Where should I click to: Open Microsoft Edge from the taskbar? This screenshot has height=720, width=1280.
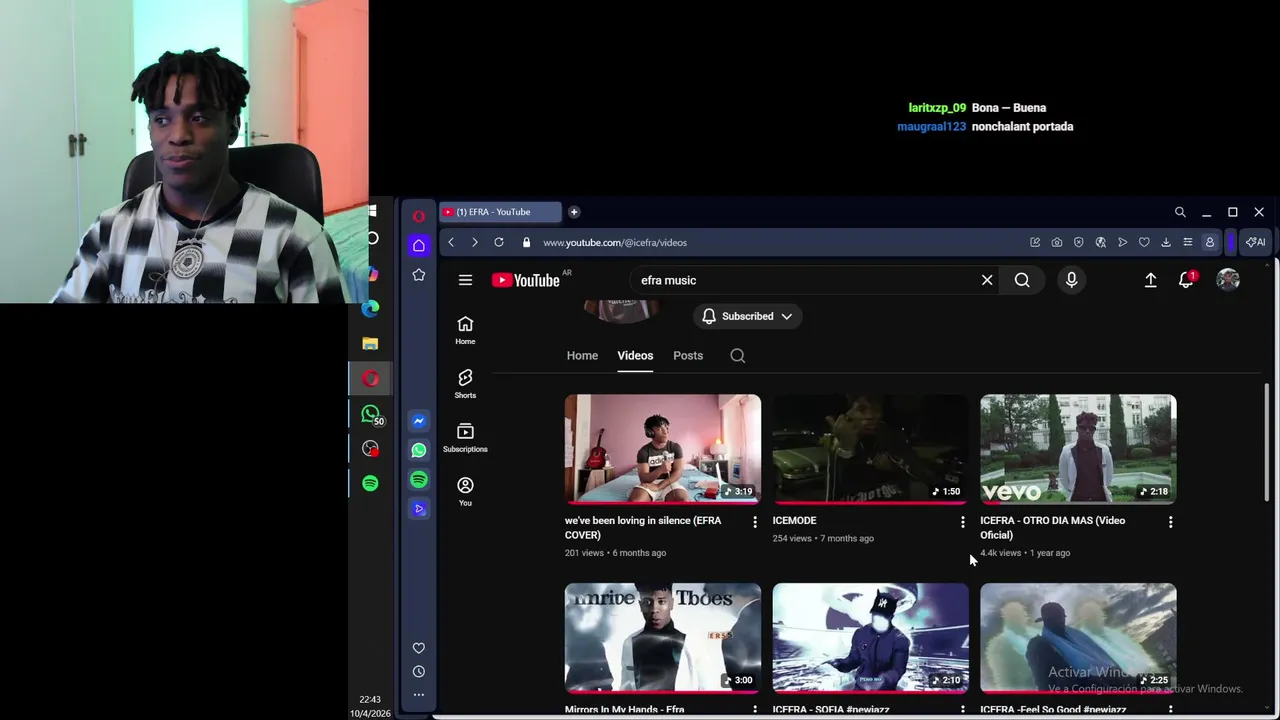(371, 308)
